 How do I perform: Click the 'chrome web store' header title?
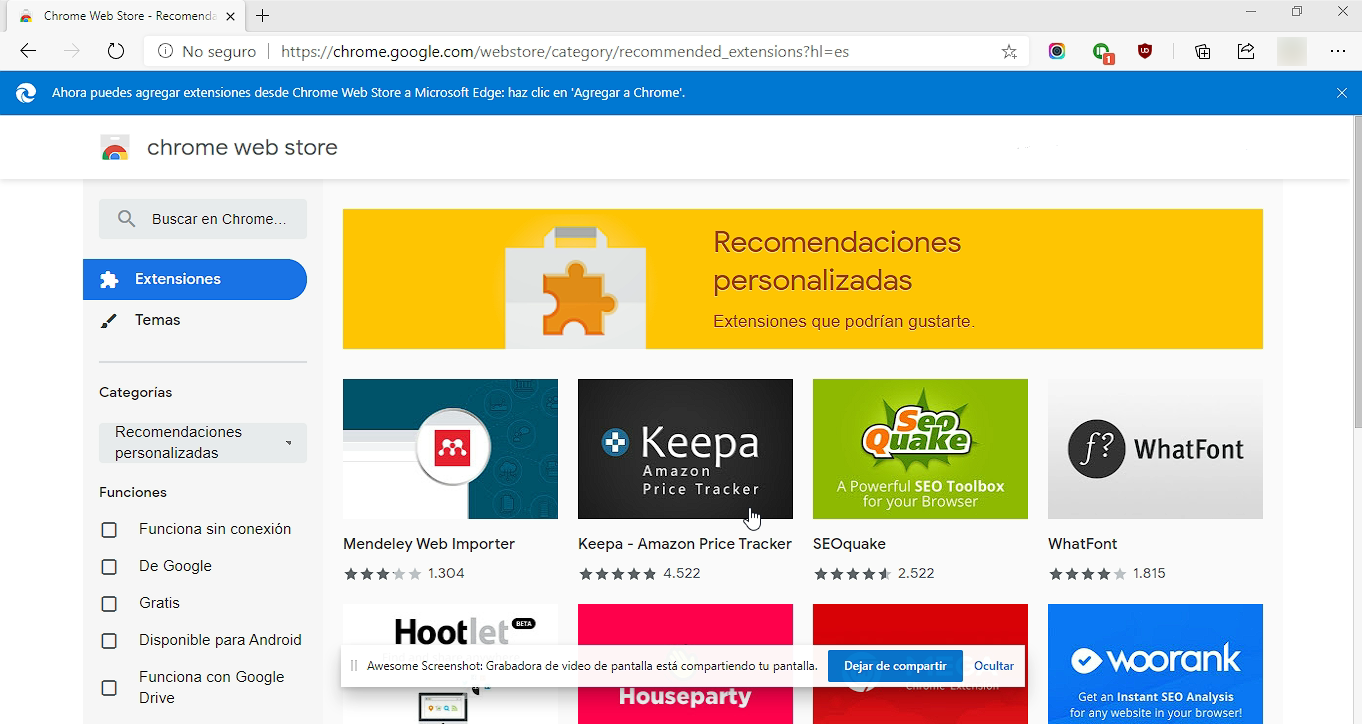pyautogui.click(x=242, y=148)
